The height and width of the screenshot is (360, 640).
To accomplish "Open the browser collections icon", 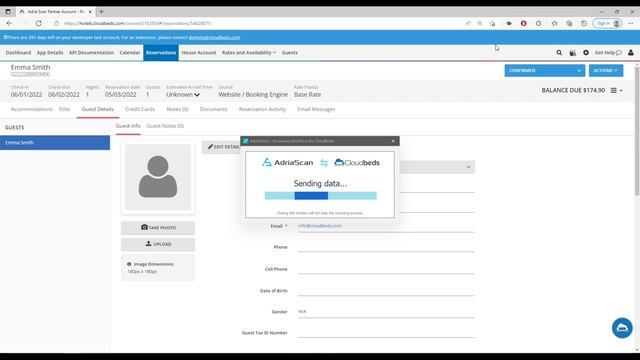I will (x=569, y=23).
